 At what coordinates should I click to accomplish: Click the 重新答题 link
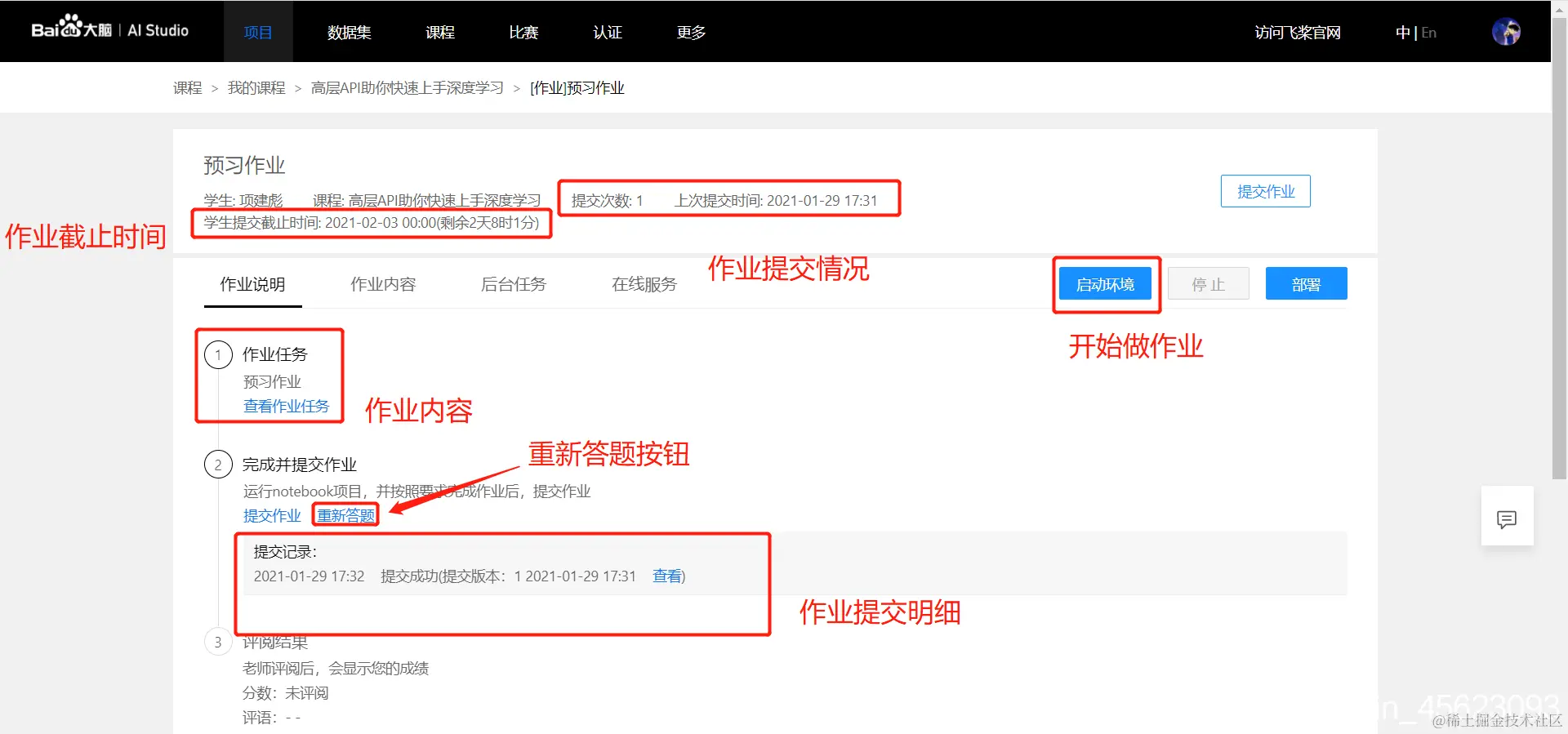pyautogui.click(x=346, y=516)
